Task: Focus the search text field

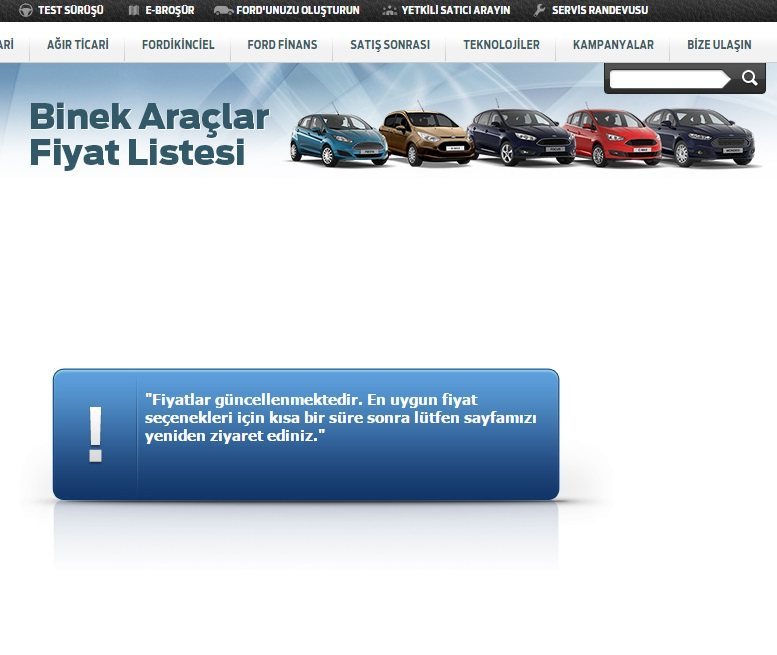Action: coord(669,79)
